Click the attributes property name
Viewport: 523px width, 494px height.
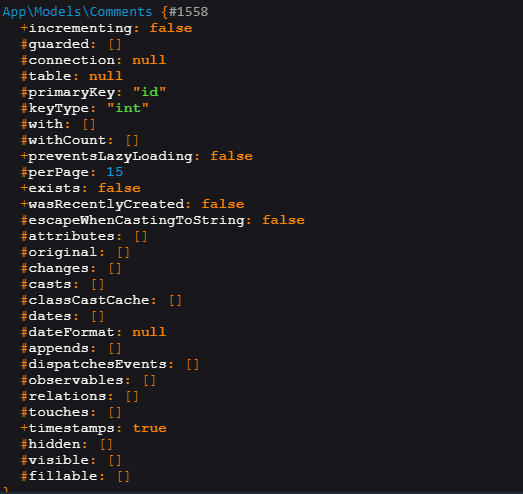[x=72, y=236]
